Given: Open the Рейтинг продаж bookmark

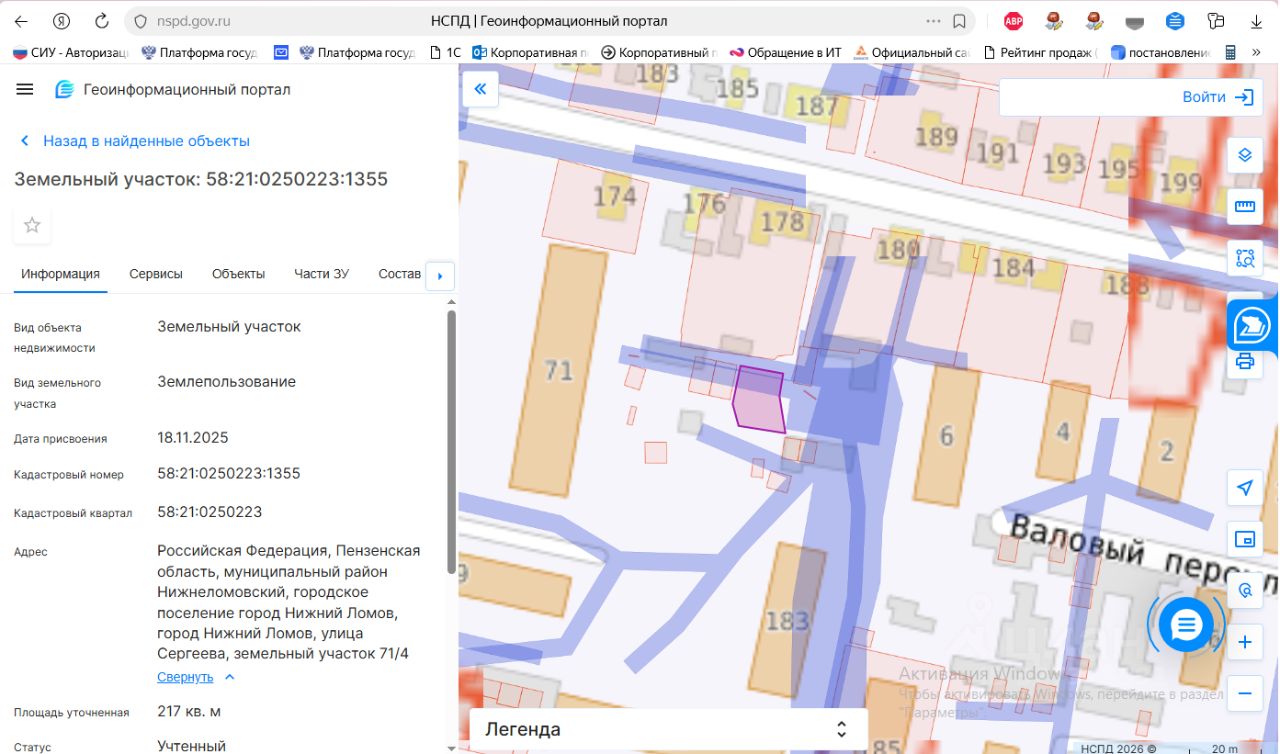Looking at the screenshot, I should click(1041, 52).
